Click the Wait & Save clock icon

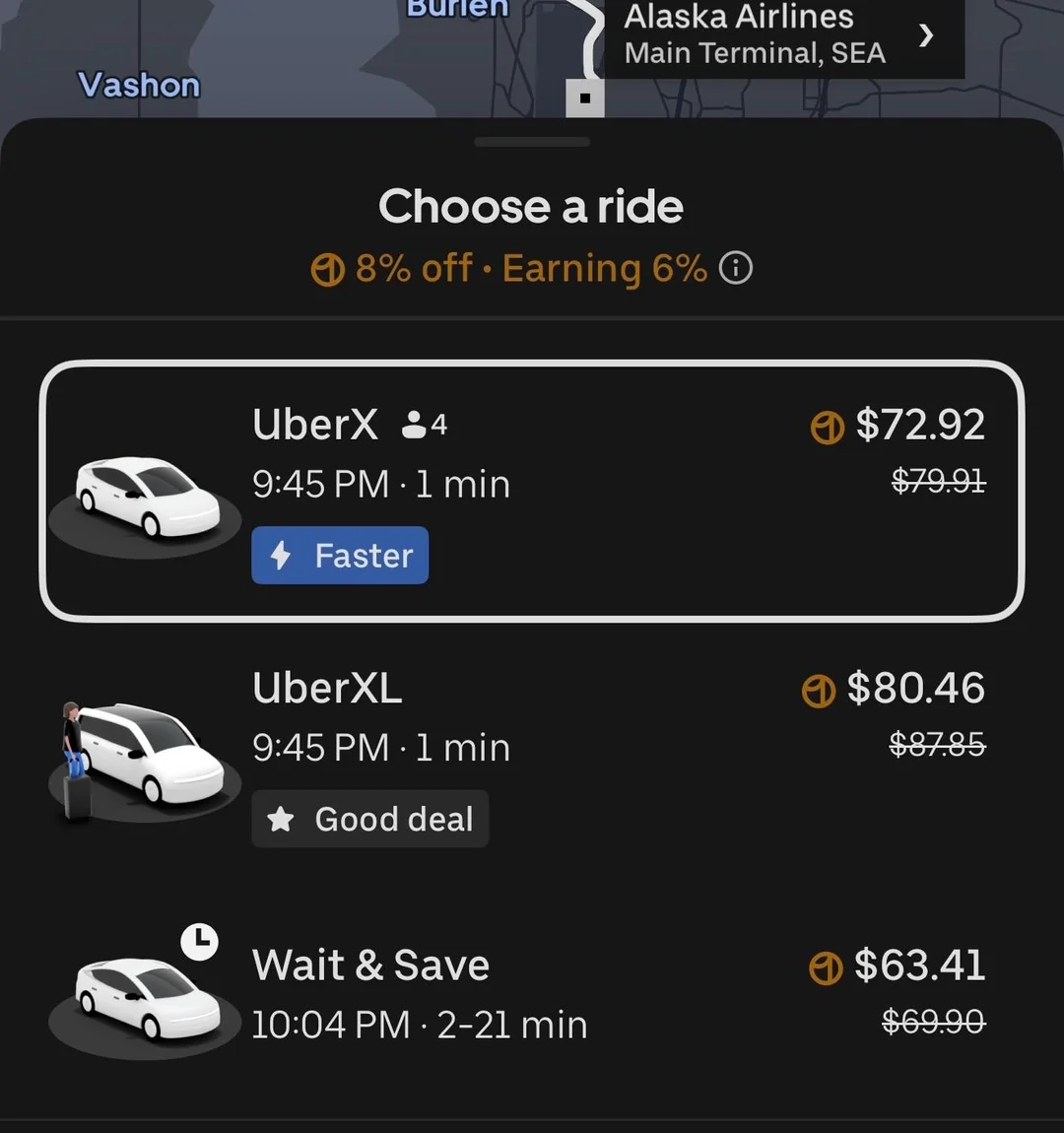[199, 942]
